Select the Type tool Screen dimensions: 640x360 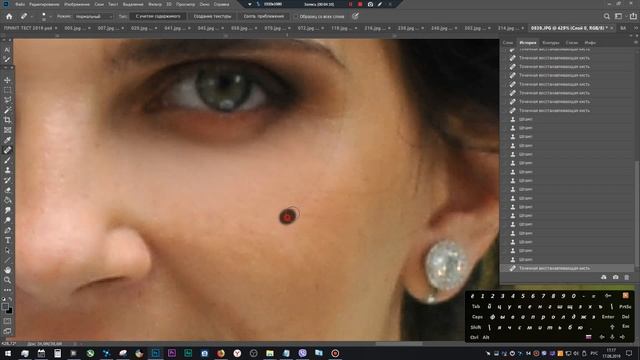[7, 240]
